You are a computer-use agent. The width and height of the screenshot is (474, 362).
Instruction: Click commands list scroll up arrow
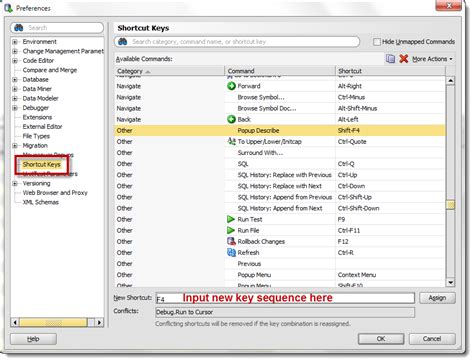[x=450, y=80]
